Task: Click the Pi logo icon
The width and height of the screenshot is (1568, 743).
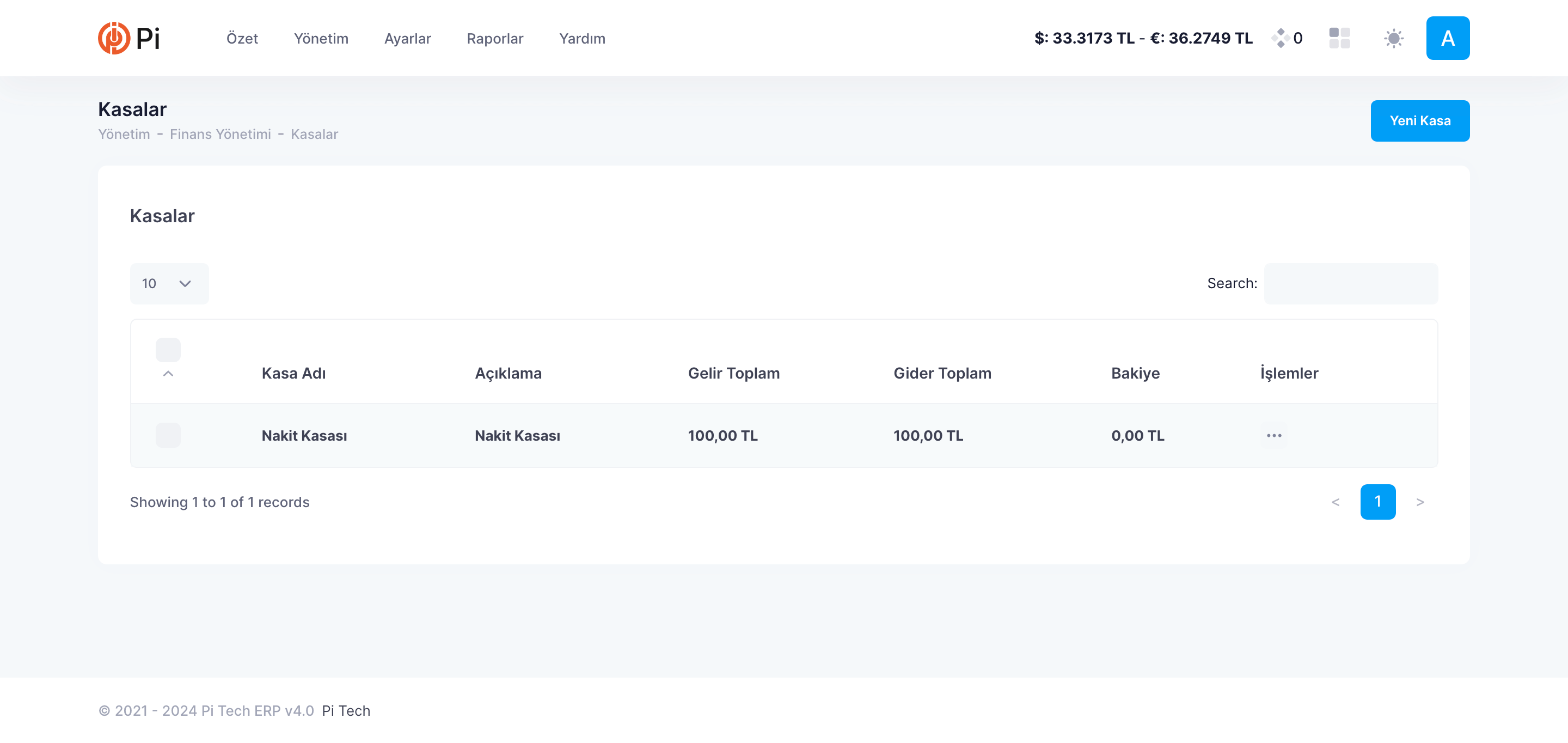Action: coord(114,38)
